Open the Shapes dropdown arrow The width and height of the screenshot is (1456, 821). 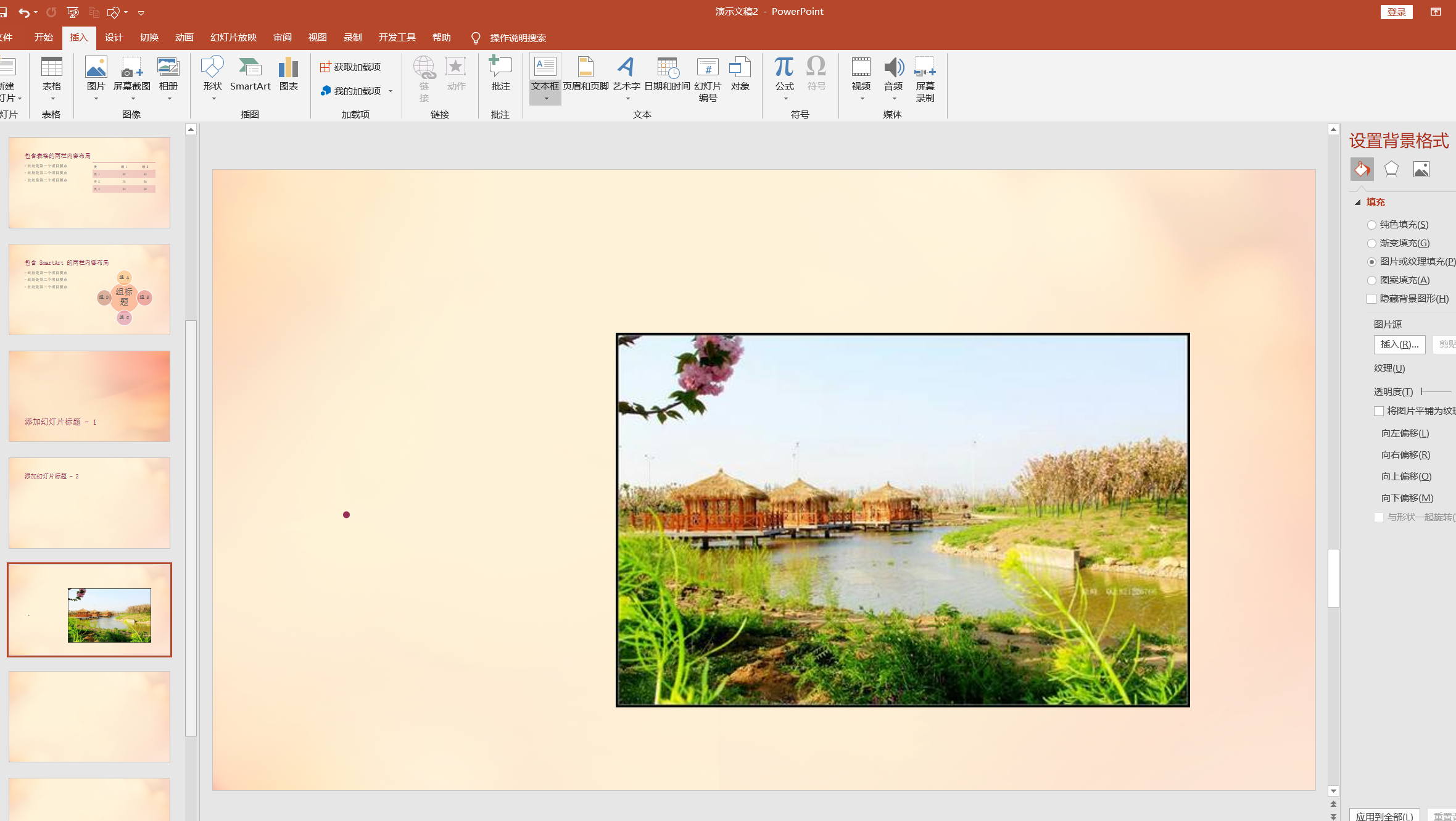click(213, 99)
